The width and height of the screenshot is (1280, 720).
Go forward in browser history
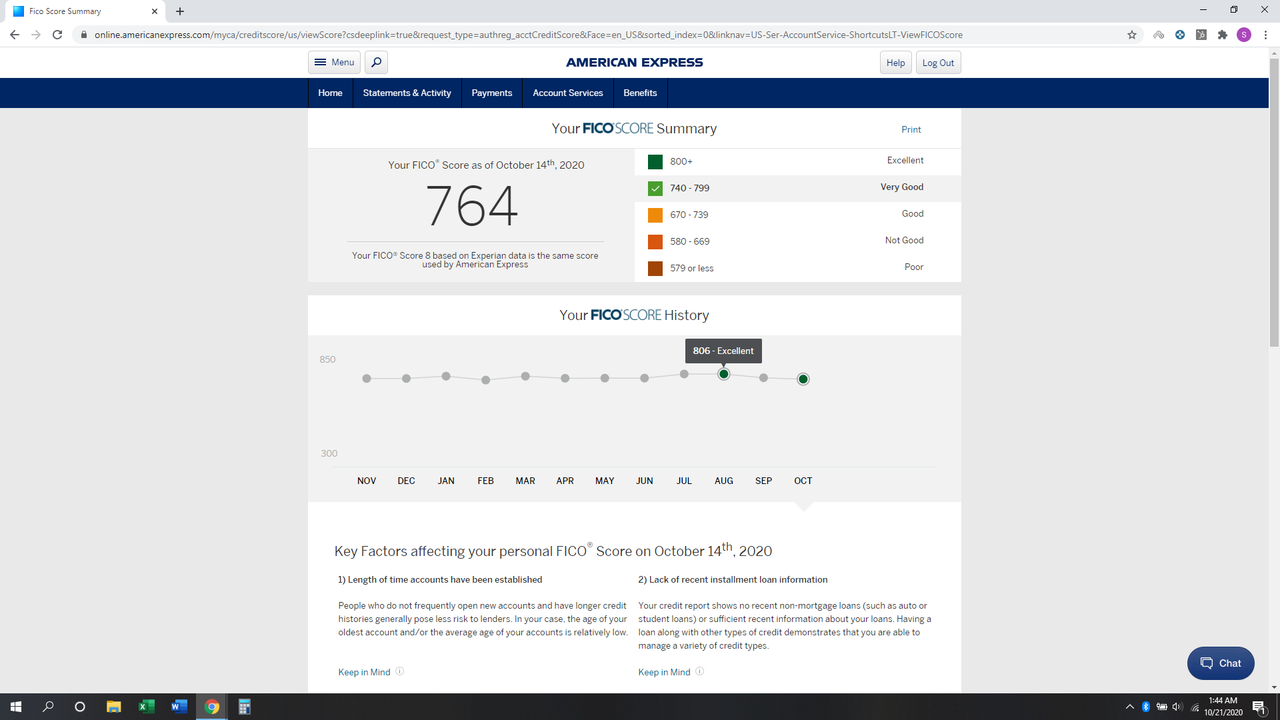pyautogui.click(x=37, y=34)
